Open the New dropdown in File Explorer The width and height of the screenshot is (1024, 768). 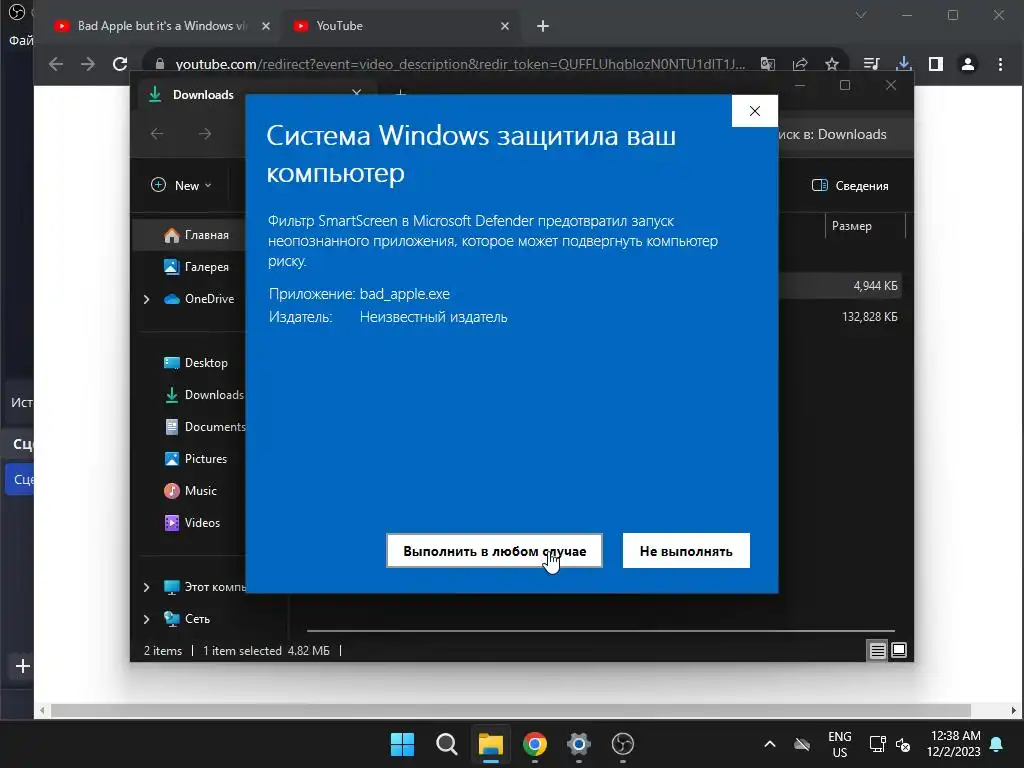coord(181,185)
